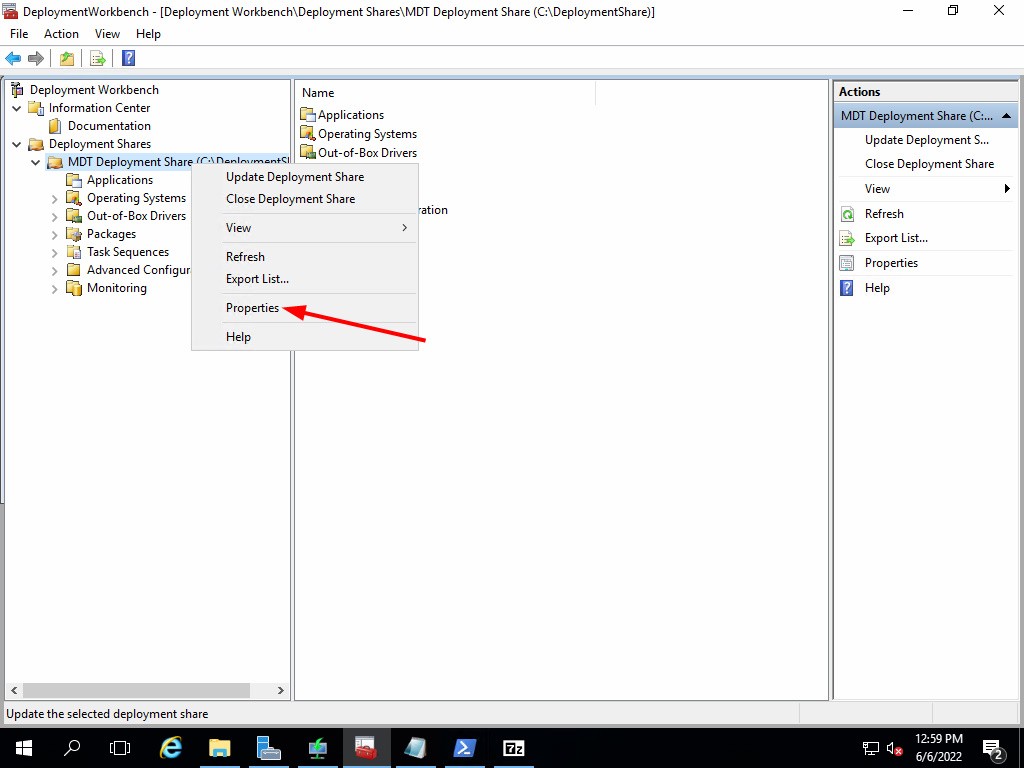Click Export List... in the Actions pane

click(896, 238)
